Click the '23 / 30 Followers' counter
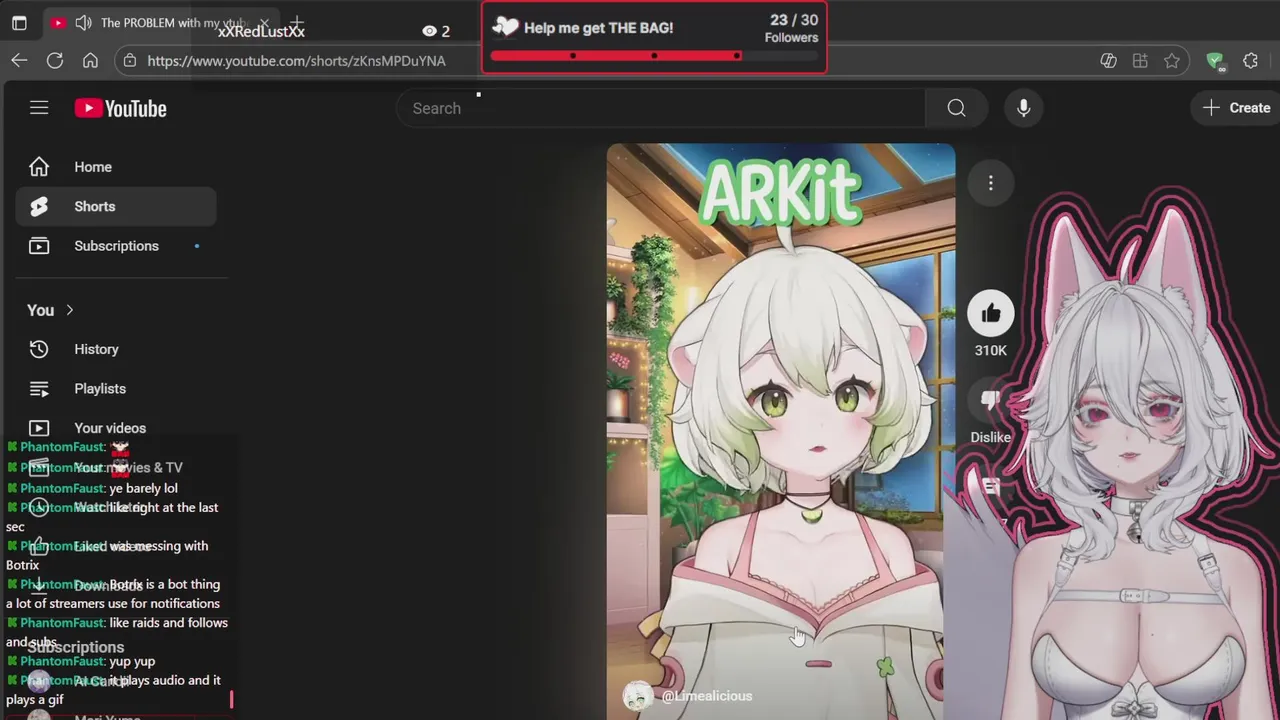The image size is (1280, 720). [792, 28]
